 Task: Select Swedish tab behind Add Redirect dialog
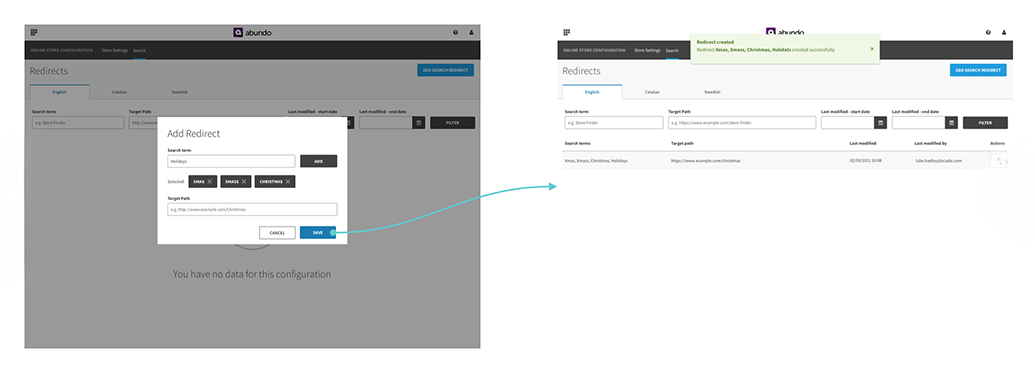180,92
